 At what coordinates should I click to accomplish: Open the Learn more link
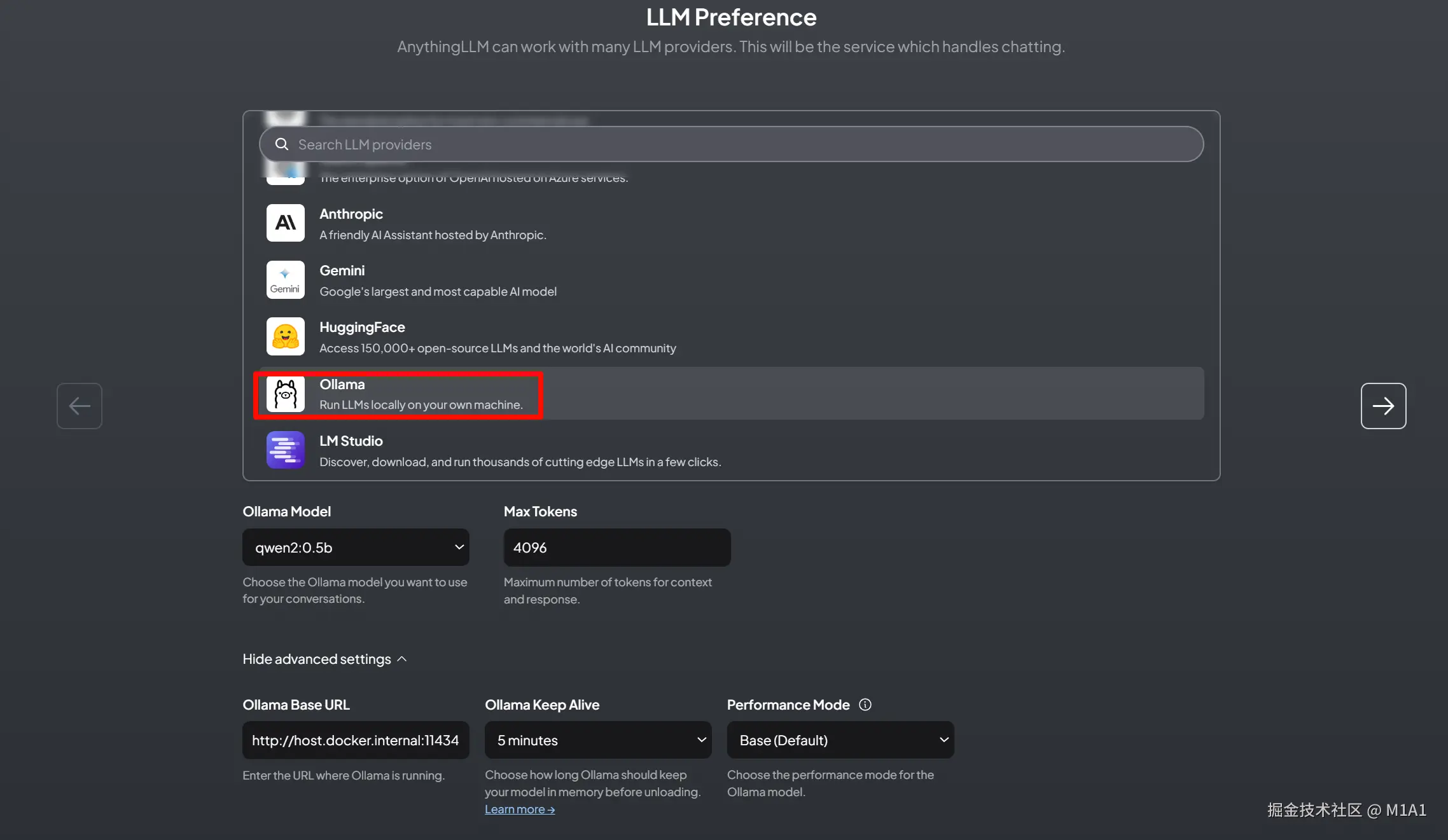point(519,809)
